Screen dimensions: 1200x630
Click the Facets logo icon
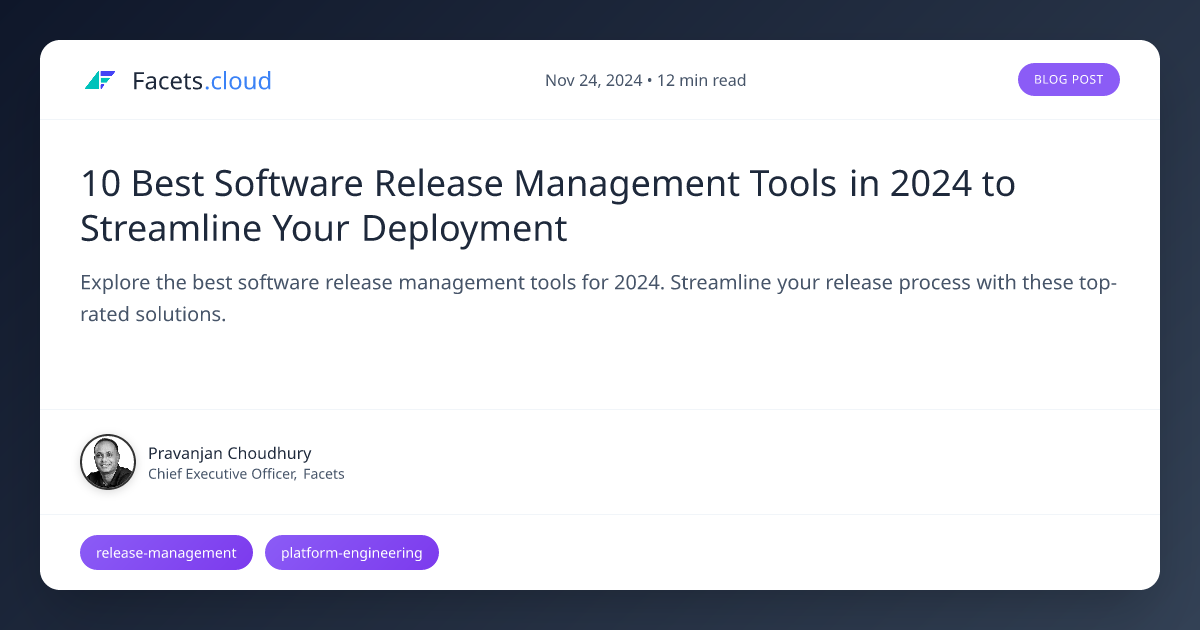click(100, 80)
